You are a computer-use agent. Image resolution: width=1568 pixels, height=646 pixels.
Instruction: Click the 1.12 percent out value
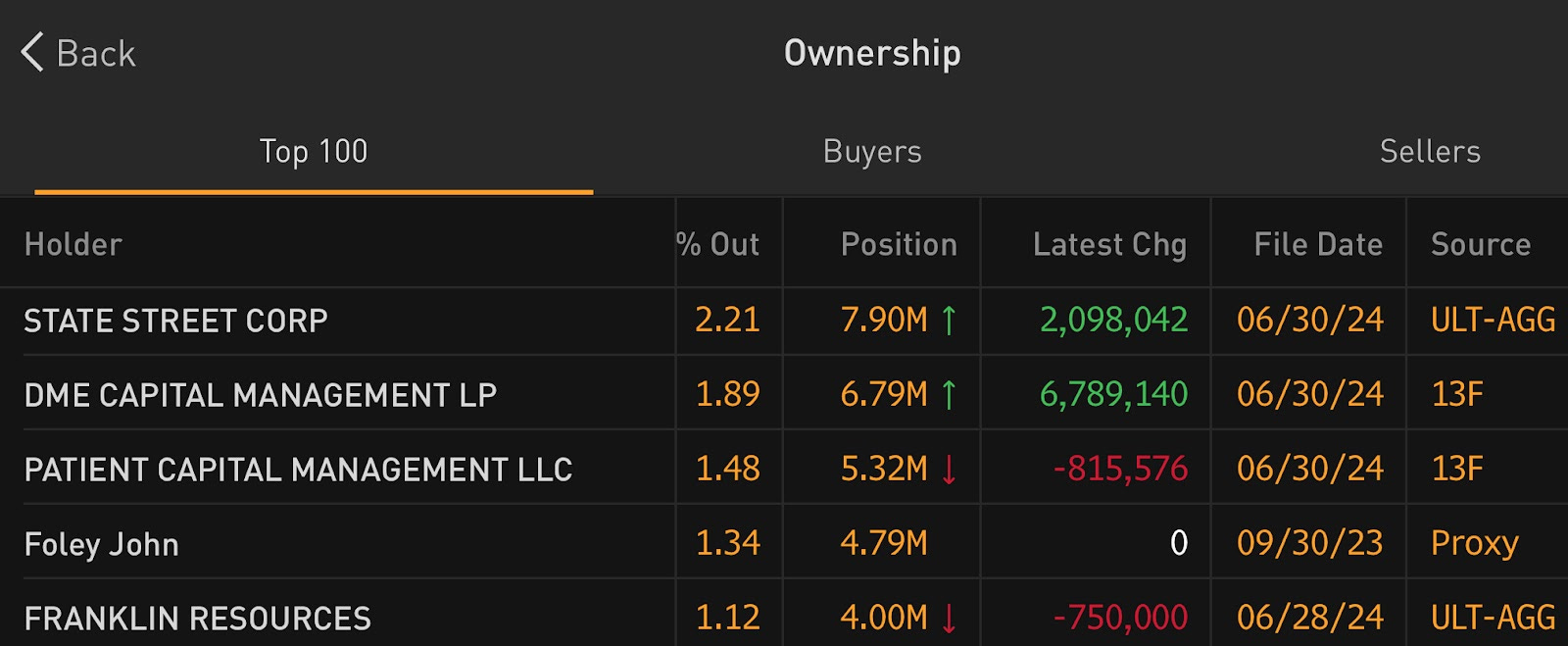[727, 618]
